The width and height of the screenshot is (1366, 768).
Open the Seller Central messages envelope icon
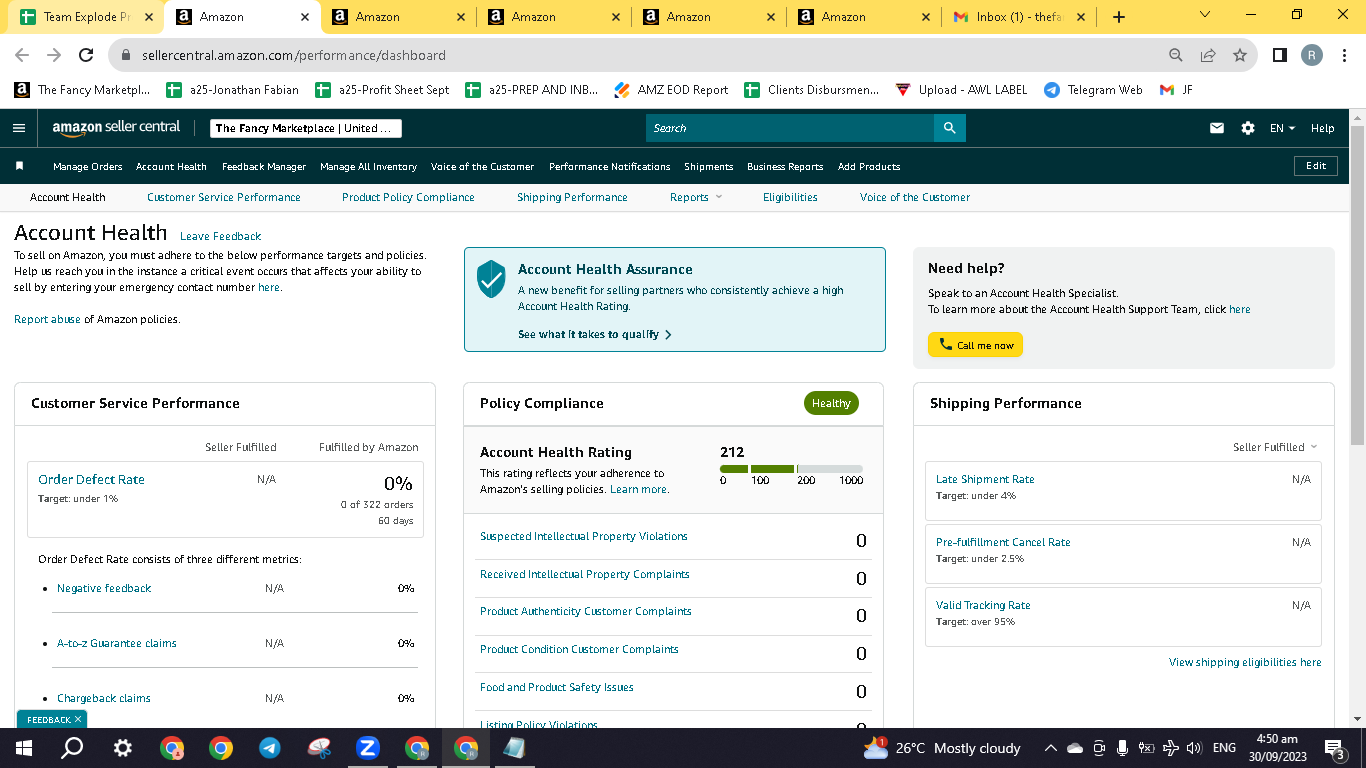click(x=1217, y=128)
